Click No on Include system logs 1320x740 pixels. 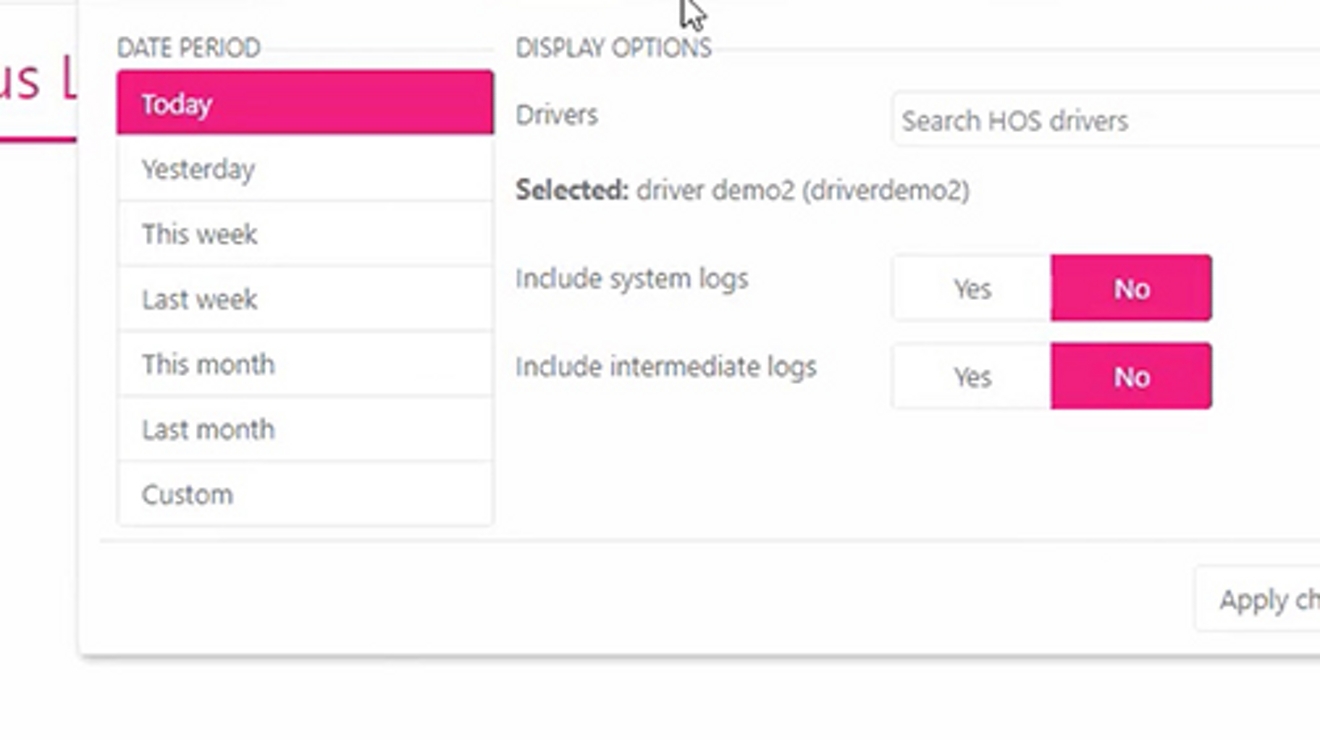[1130, 288]
